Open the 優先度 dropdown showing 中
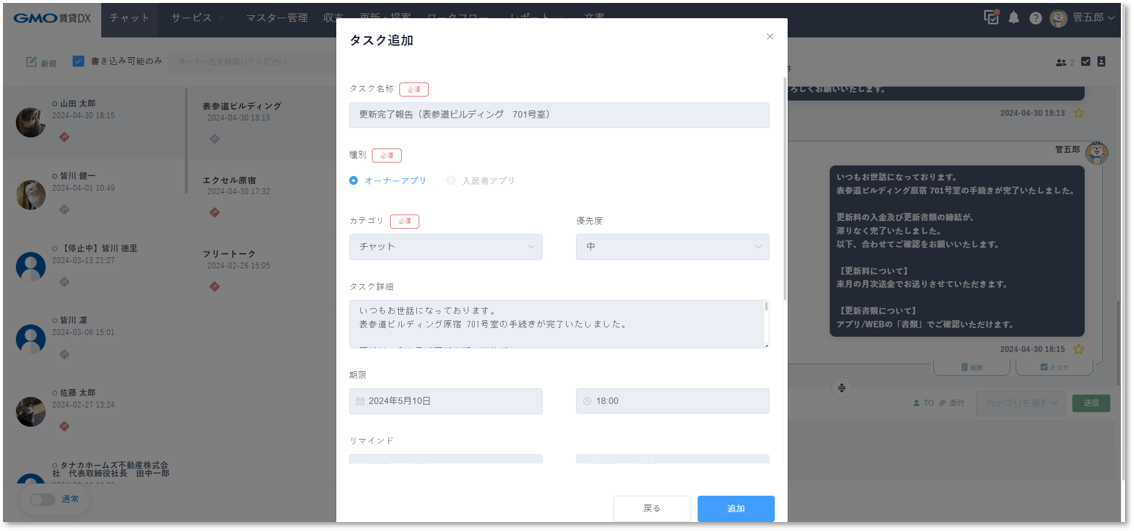This screenshot has width=1134, height=531. (x=673, y=247)
